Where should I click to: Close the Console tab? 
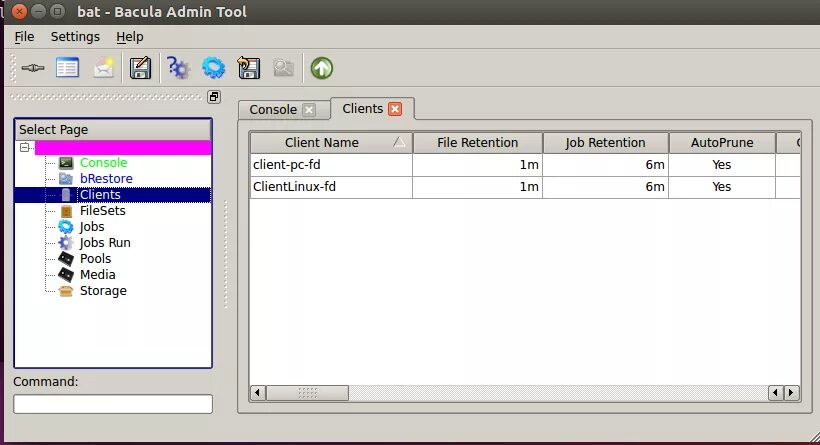point(309,110)
